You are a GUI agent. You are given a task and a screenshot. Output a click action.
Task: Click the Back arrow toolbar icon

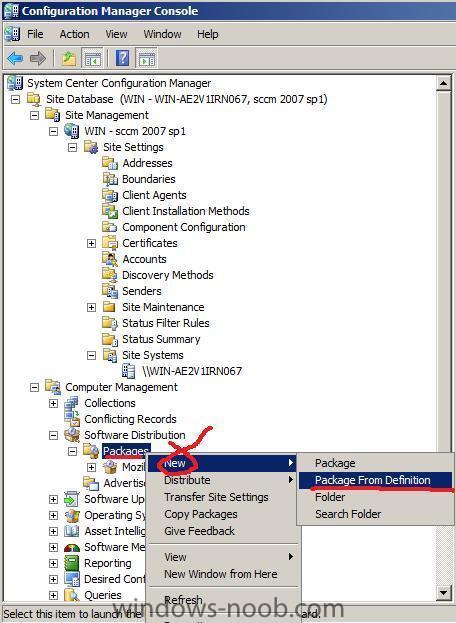click(x=15, y=59)
